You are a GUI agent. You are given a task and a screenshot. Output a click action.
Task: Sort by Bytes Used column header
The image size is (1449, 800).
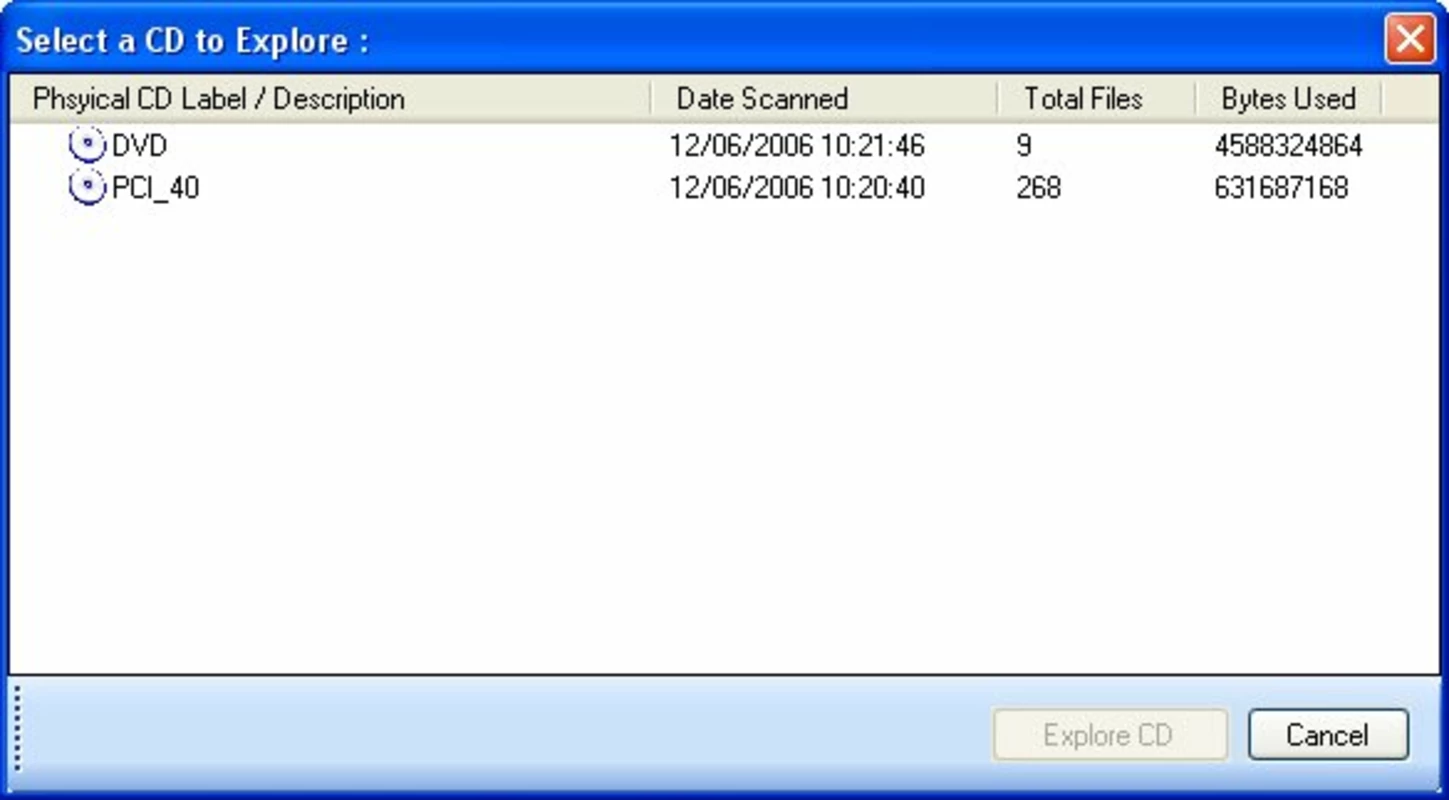[x=1289, y=98]
